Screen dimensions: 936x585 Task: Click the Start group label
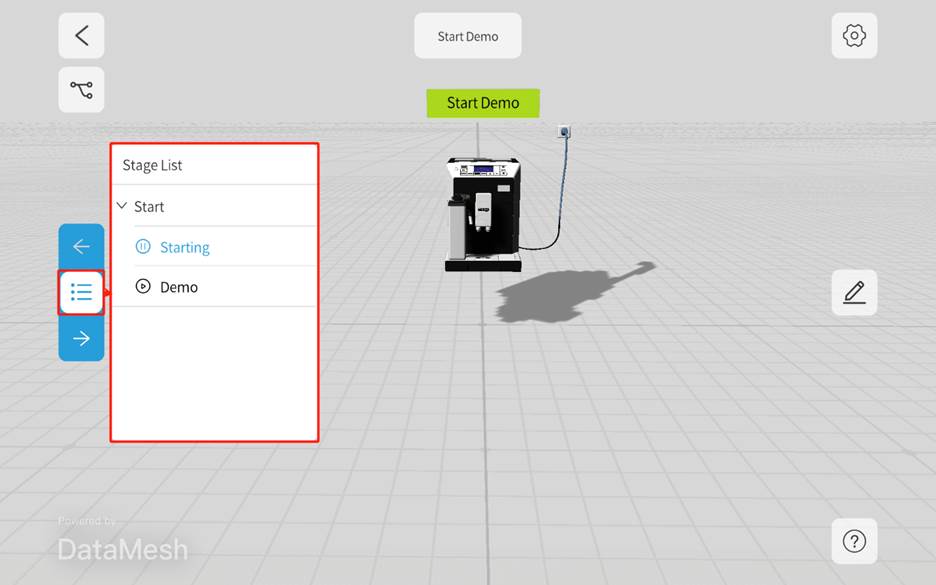point(149,207)
